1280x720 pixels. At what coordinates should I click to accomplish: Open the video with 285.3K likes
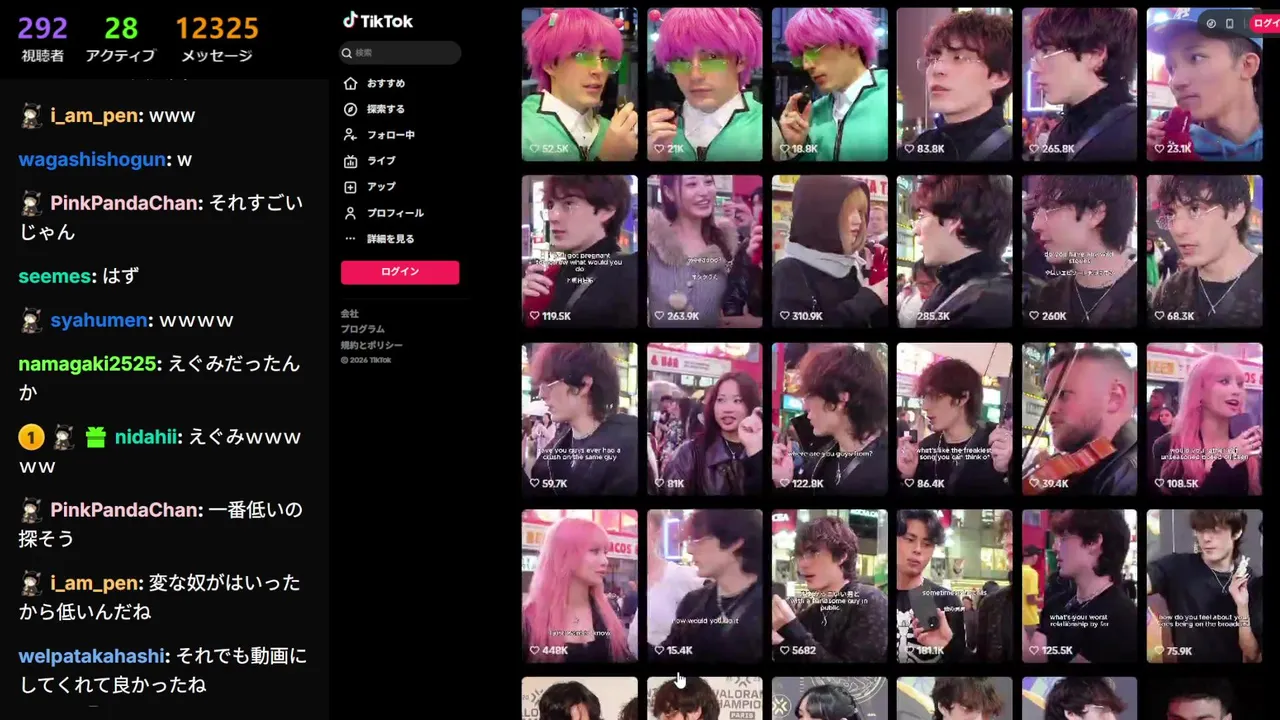click(x=954, y=251)
